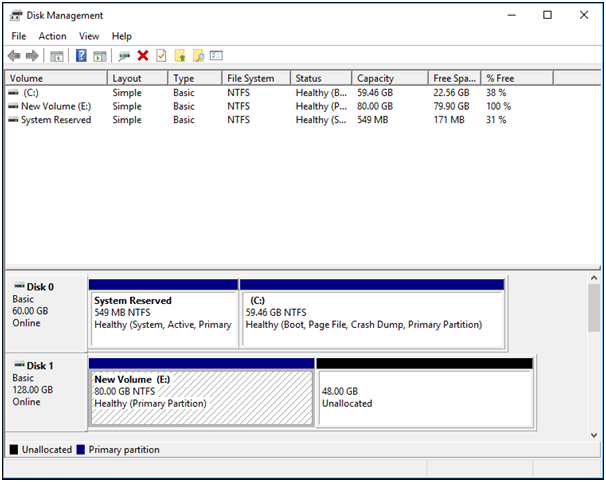This screenshot has width=606, height=482.
Task: Select the (C:) partition block on Disk 0
Action: coord(372,313)
